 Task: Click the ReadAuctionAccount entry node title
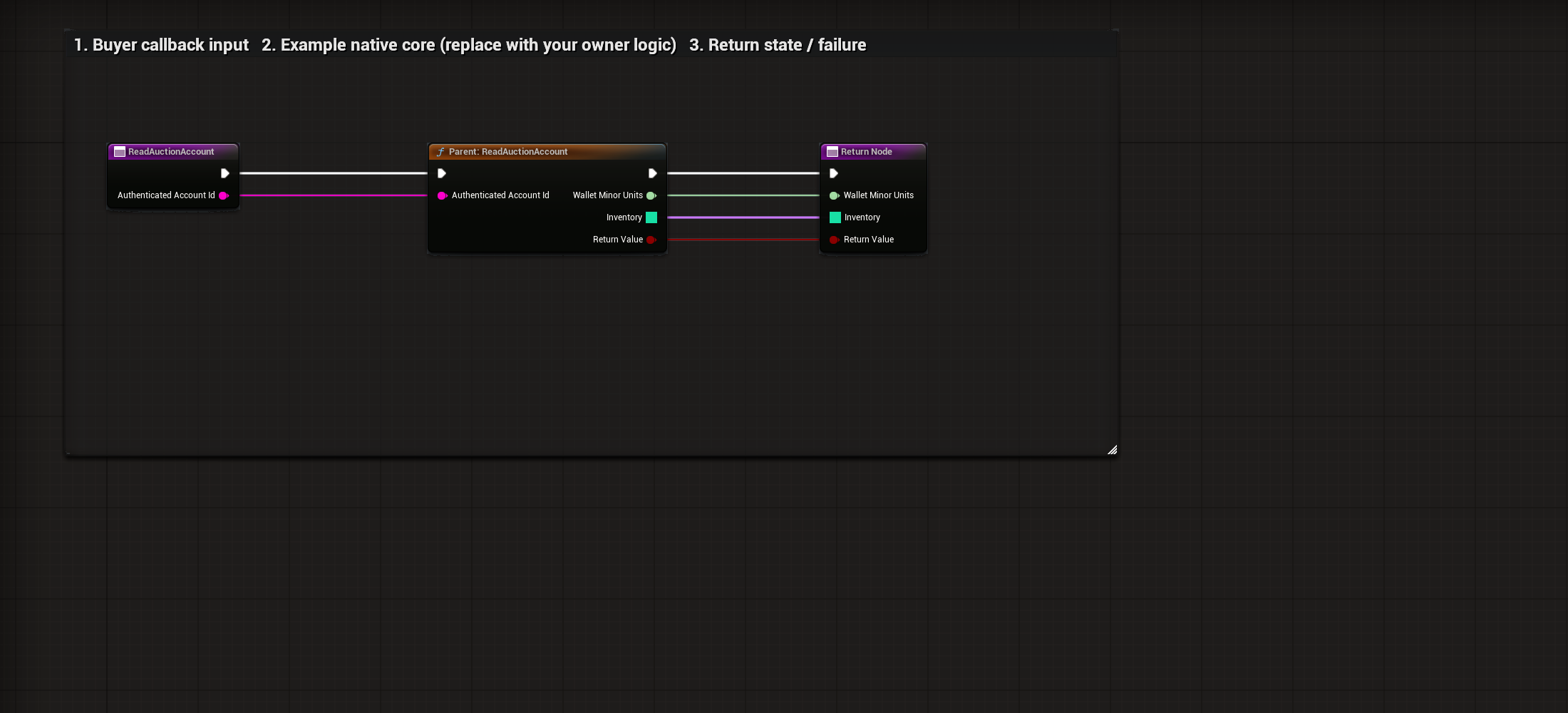(x=171, y=152)
